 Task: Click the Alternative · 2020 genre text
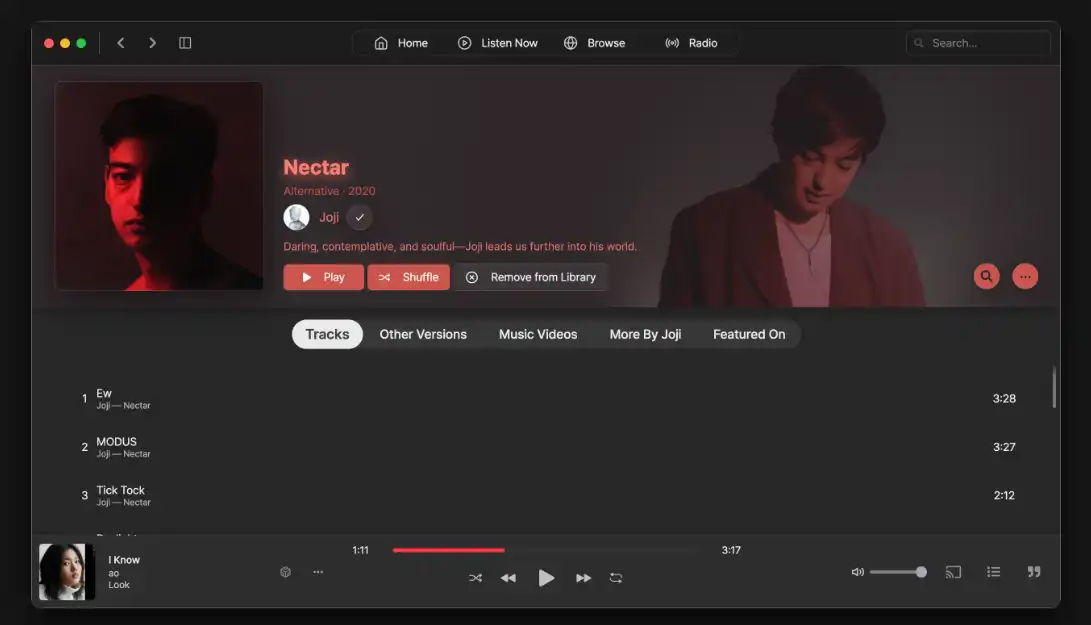tap(329, 191)
